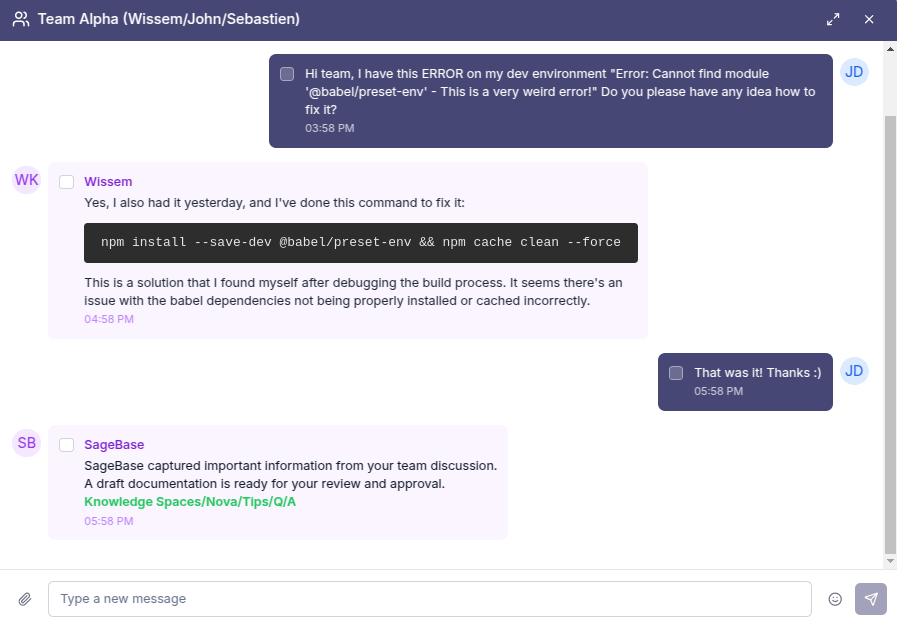Click the SB avatar for SageBase

(x=26, y=443)
